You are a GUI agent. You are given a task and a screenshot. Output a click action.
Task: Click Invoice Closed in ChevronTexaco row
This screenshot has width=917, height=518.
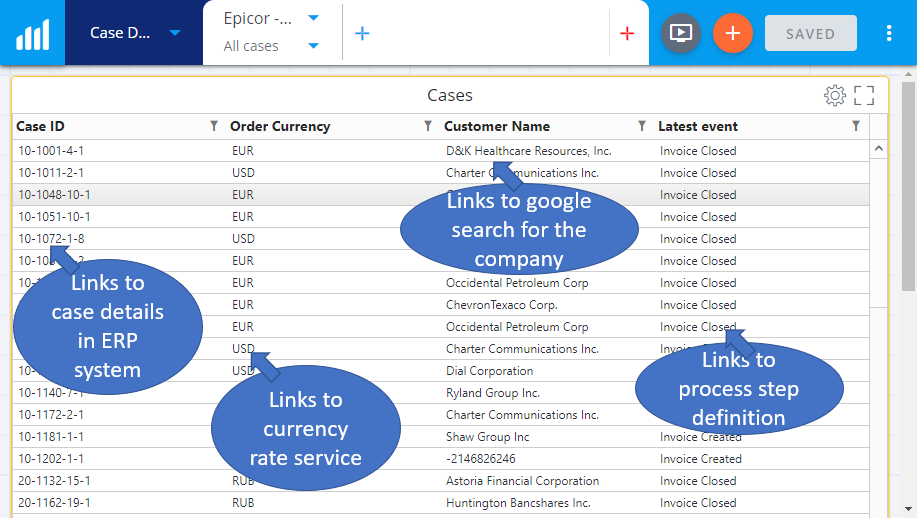coord(698,305)
